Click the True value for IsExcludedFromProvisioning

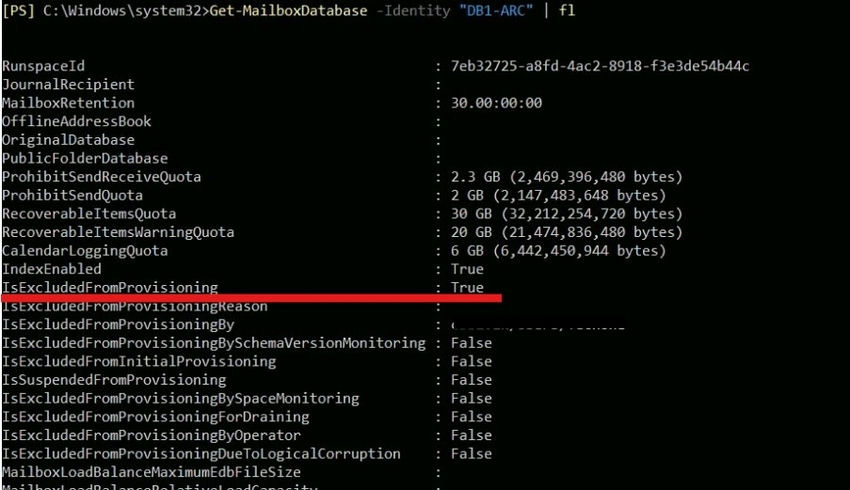point(467,287)
